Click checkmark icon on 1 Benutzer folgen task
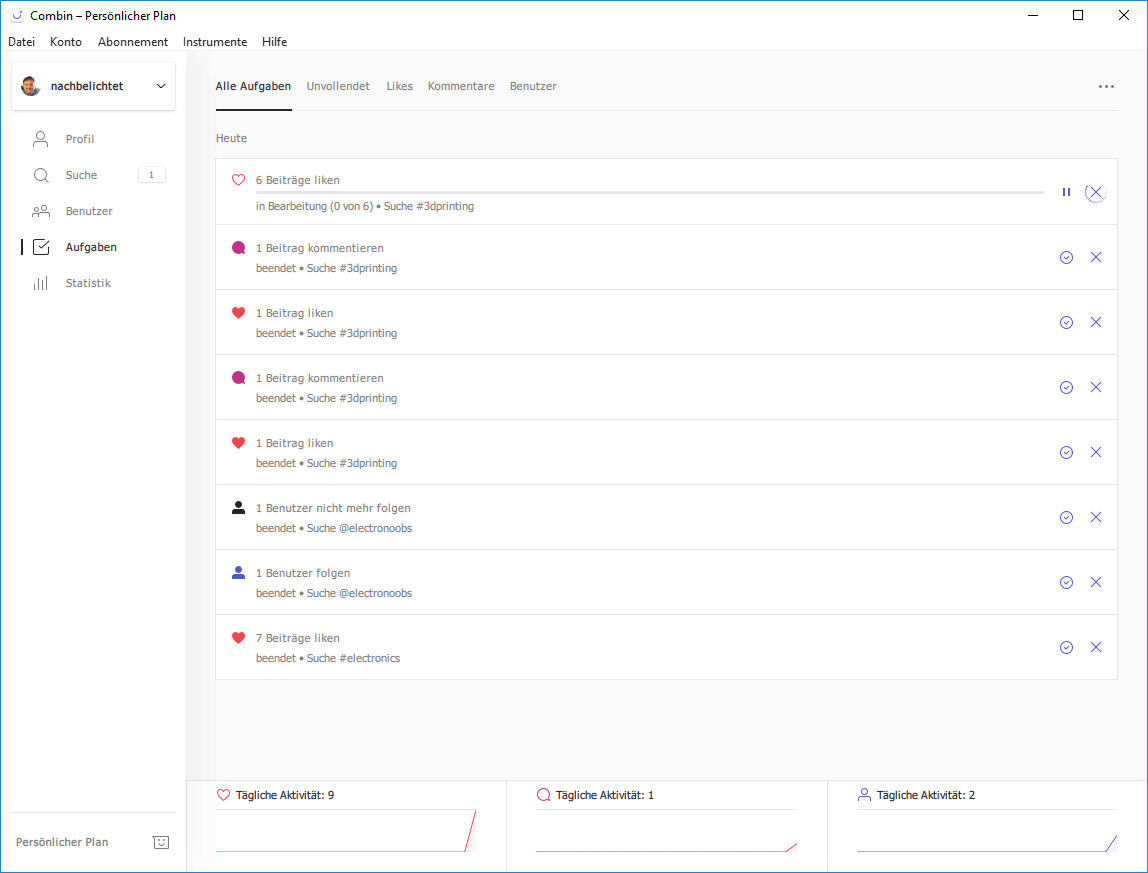The image size is (1148, 873). point(1066,582)
